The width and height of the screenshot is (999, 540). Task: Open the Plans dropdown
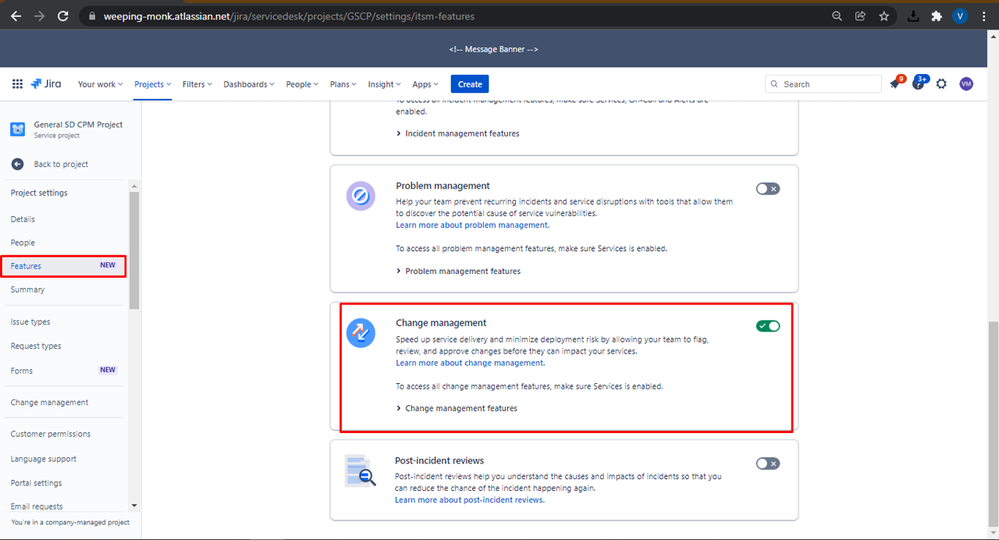(343, 84)
